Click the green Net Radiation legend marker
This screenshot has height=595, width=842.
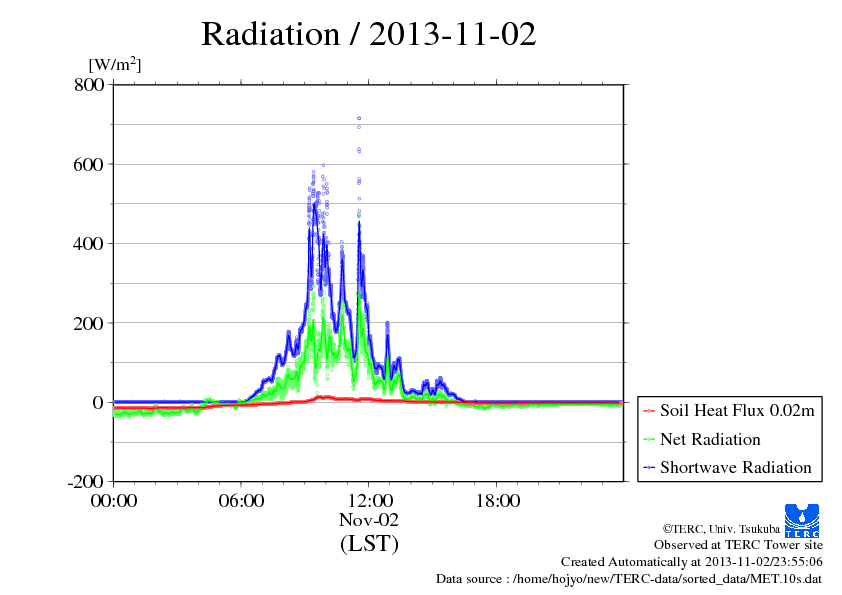coord(649,439)
